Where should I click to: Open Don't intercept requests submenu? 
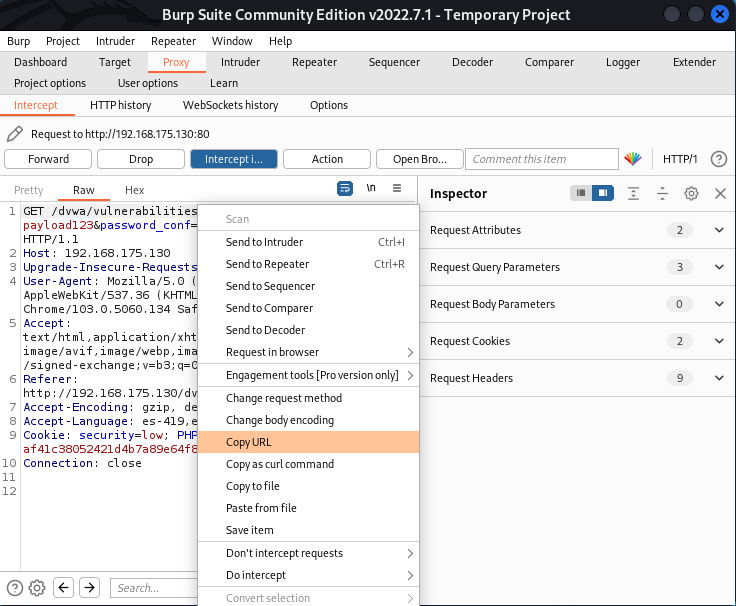point(308,553)
